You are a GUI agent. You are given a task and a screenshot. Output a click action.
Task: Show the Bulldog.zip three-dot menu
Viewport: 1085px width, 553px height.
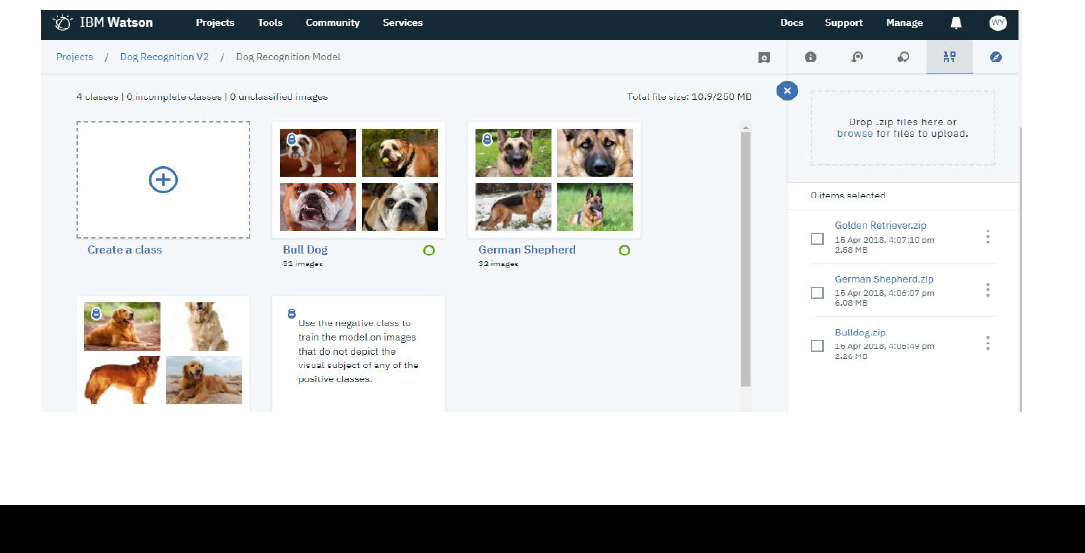pyautogui.click(x=987, y=343)
